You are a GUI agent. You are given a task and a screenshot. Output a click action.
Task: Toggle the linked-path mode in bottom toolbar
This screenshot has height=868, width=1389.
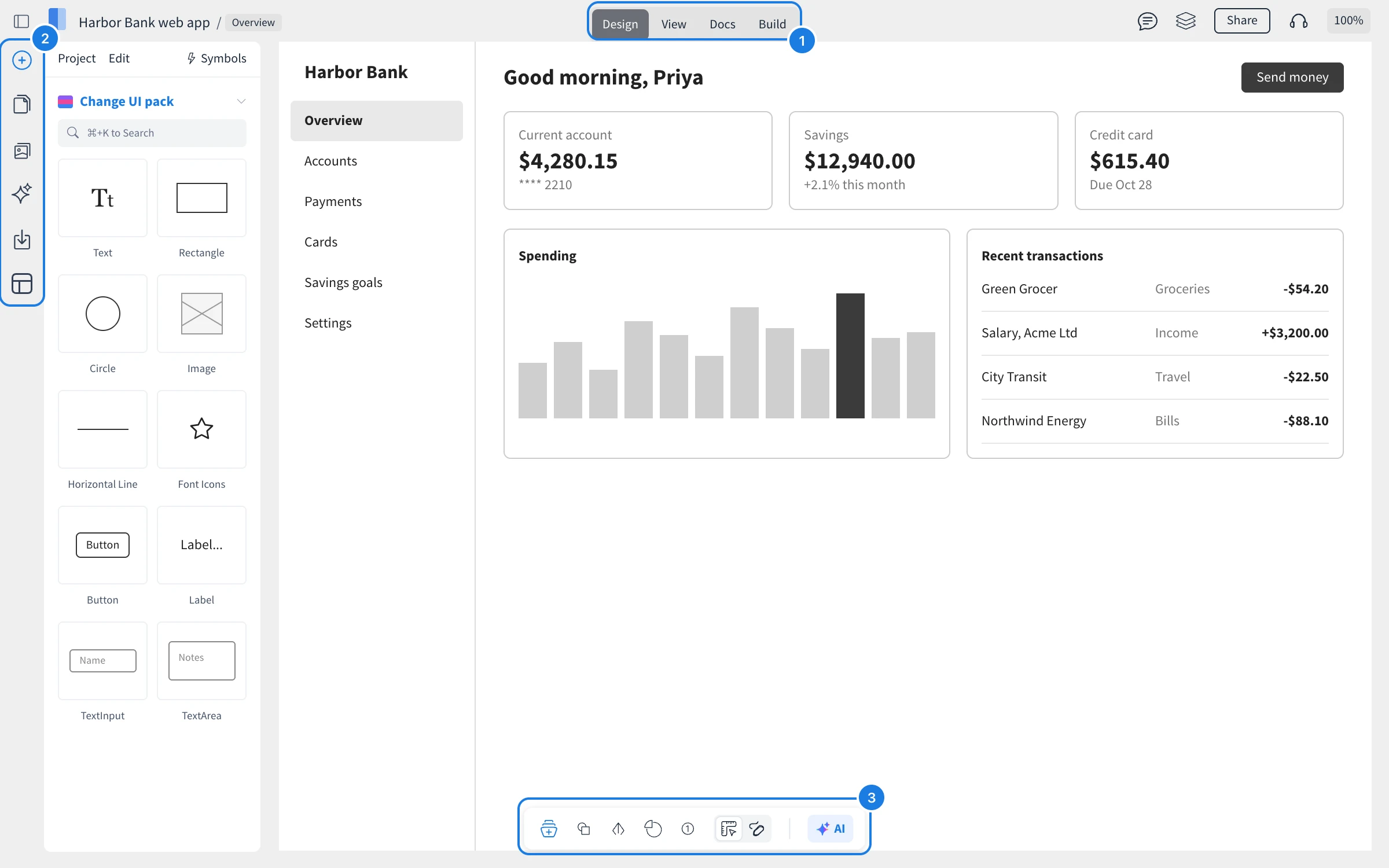pos(756,829)
